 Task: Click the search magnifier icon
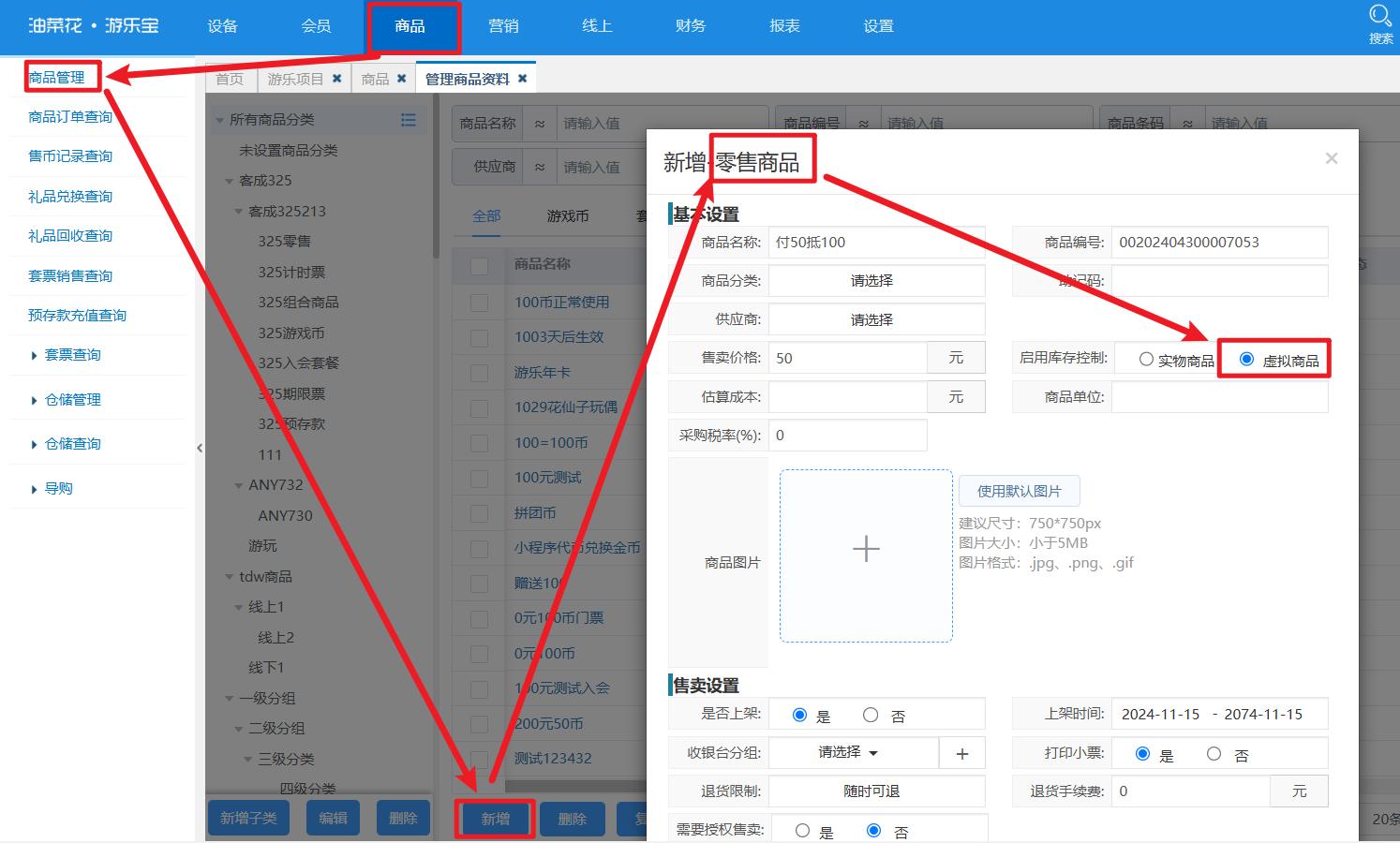pyautogui.click(x=1380, y=16)
